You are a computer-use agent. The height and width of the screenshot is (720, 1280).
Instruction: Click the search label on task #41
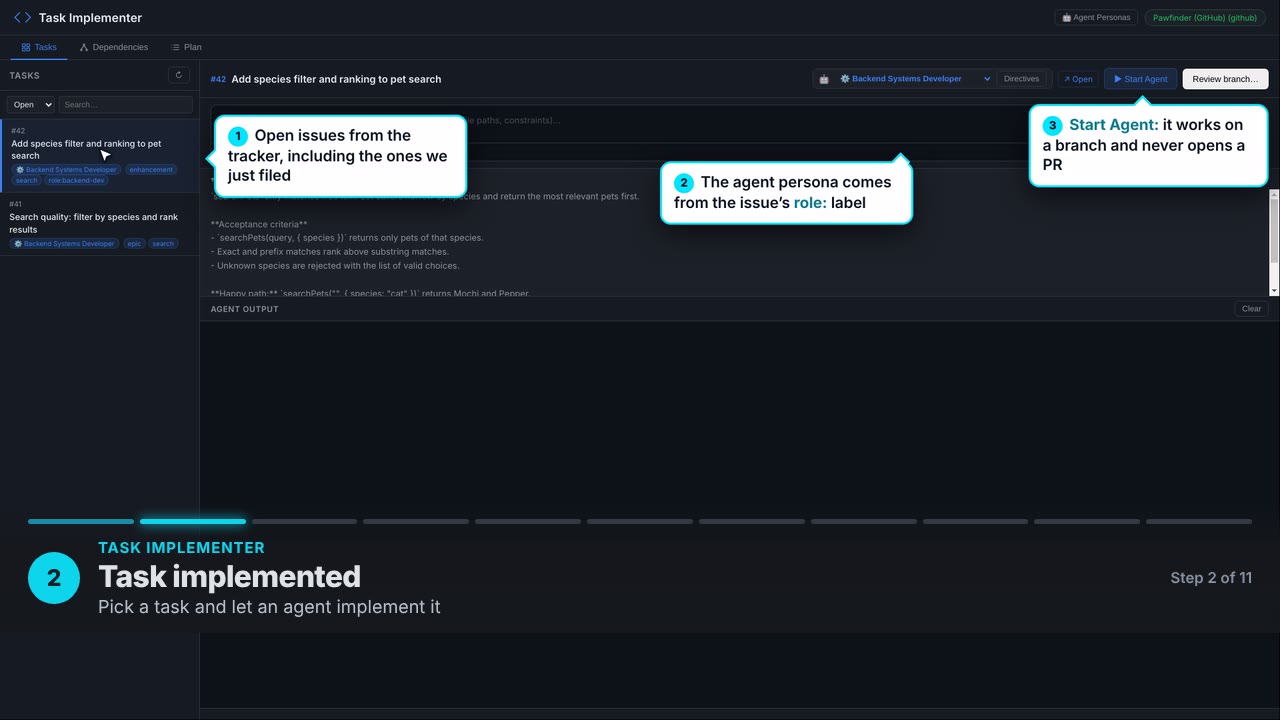tap(163, 244)
